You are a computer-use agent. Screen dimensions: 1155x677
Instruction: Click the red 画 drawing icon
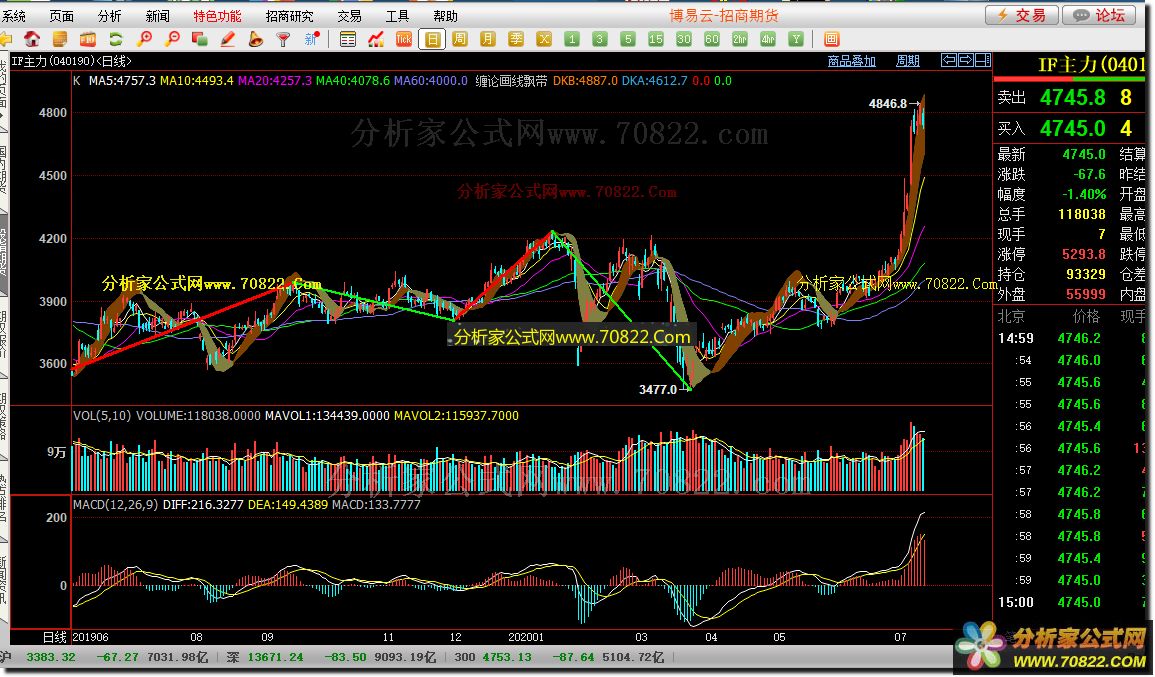pos(832,39)
